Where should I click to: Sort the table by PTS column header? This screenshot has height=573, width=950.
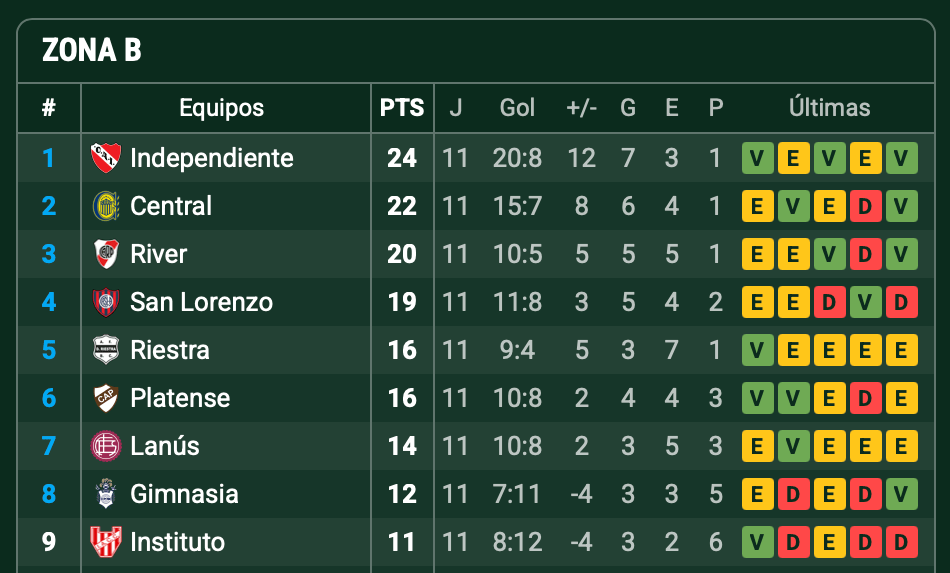coord(402,108)
